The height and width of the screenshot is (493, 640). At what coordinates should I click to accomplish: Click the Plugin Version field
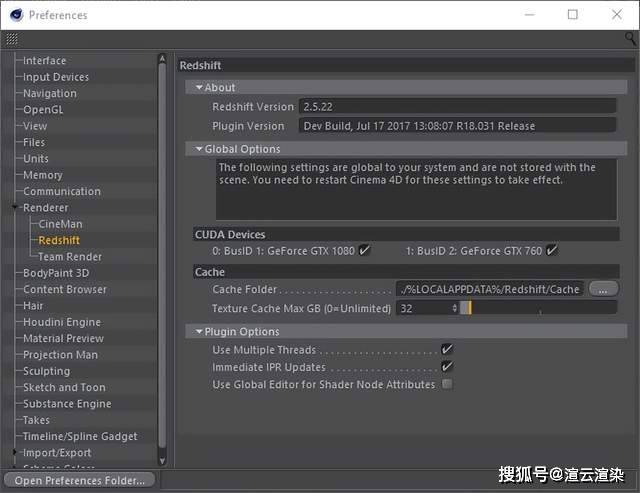(x=458, y=126)
